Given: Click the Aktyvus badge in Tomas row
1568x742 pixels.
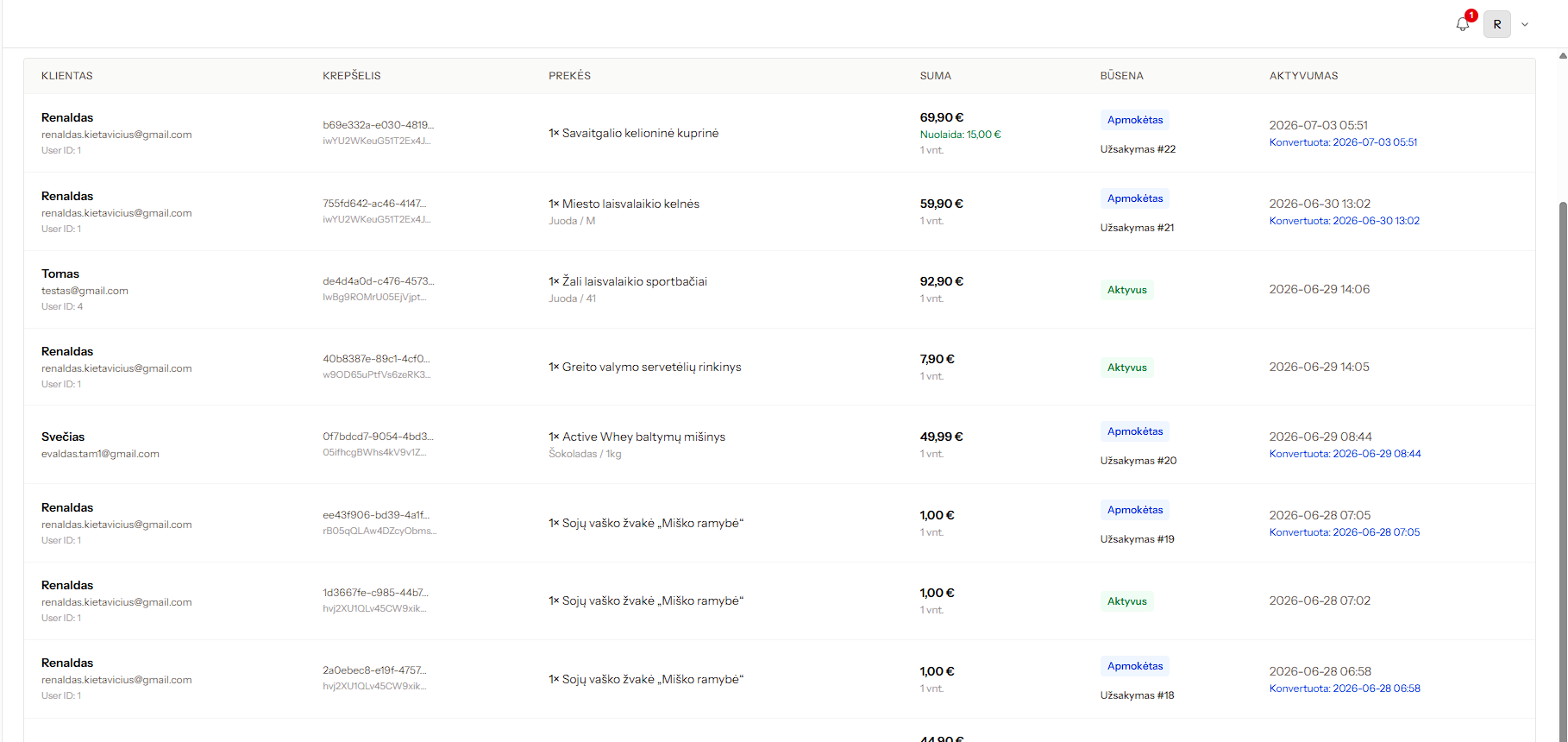Looking at the screenshot, I should click(1126, 290).
